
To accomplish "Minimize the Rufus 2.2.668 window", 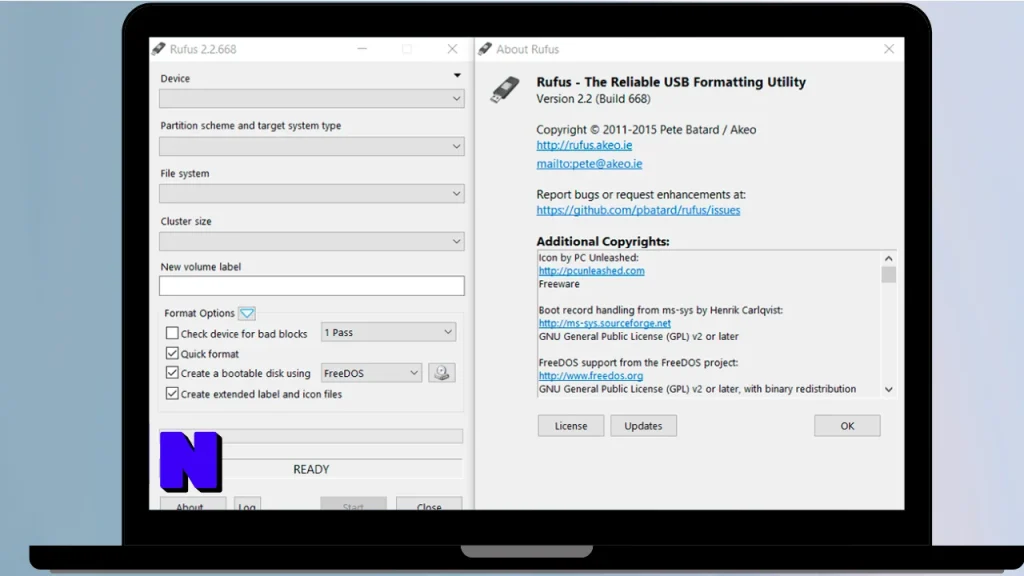I will (x=362, y=49).
